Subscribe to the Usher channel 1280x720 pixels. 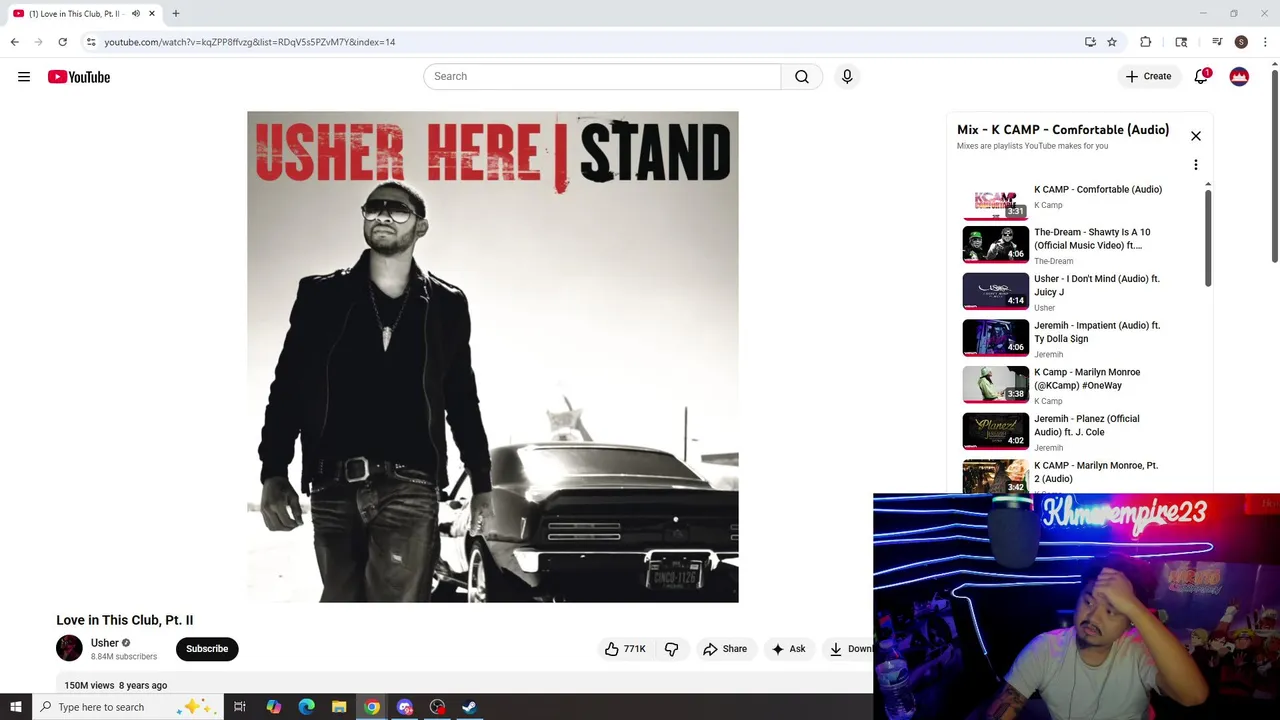(207, 649)
